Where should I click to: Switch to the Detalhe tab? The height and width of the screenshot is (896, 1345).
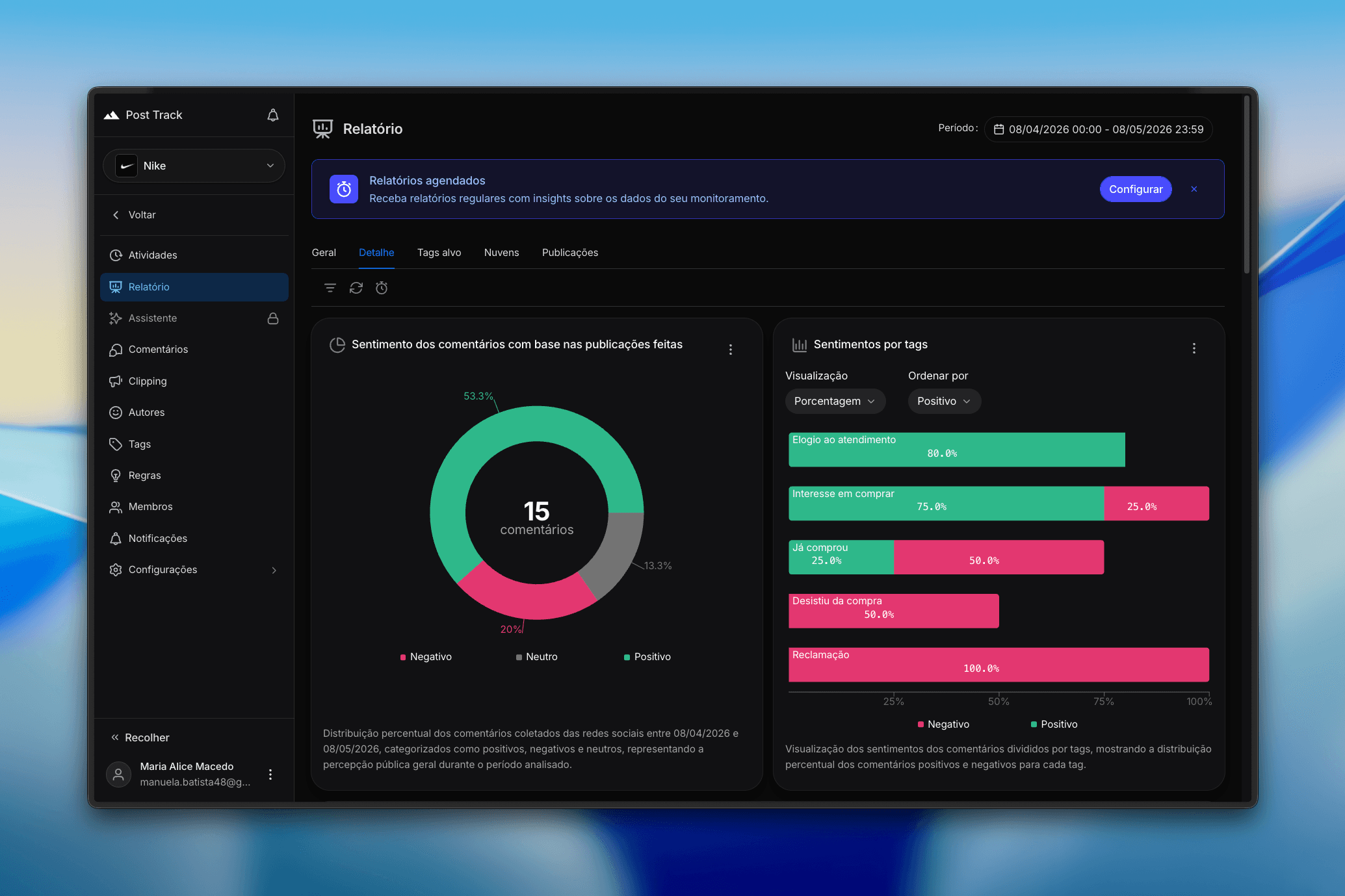click(x=376, y=253)
